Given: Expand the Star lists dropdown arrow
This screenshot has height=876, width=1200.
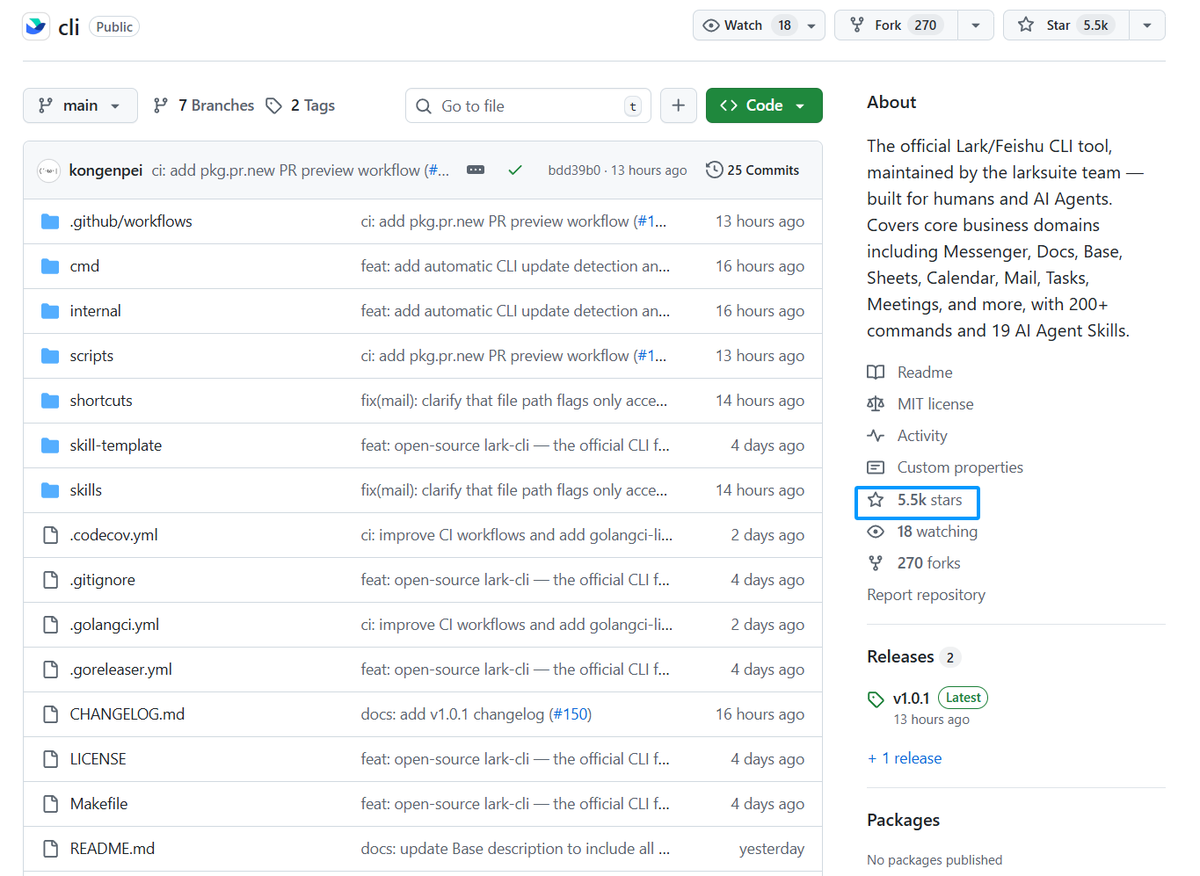Looking at the screenshot, I should [x=1147, y=25].
